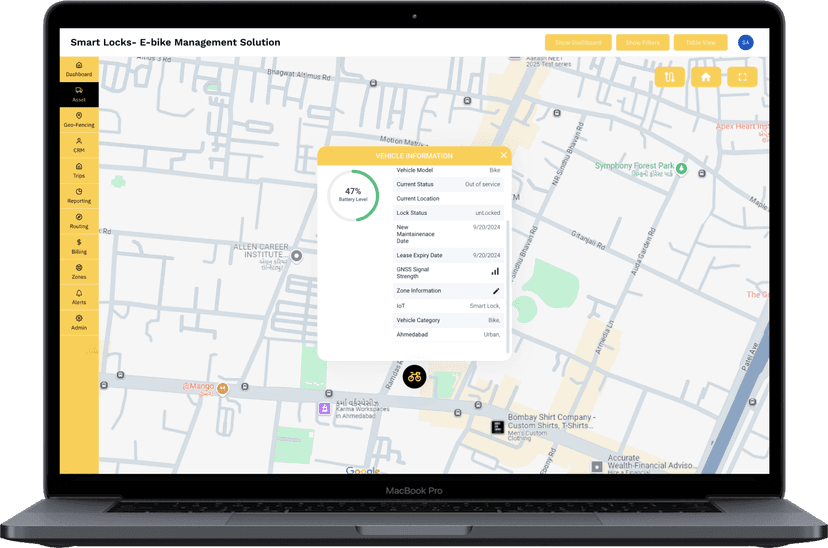Switch to Table View
828x548 pixels.
(x=701, y=43)
